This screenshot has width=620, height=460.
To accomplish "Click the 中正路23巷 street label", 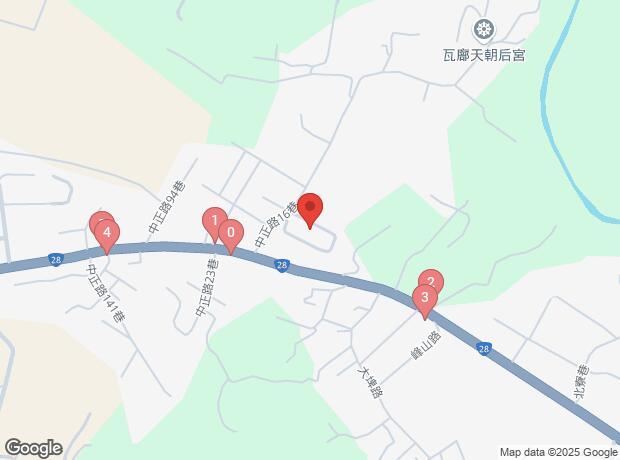I will point(207,288).
